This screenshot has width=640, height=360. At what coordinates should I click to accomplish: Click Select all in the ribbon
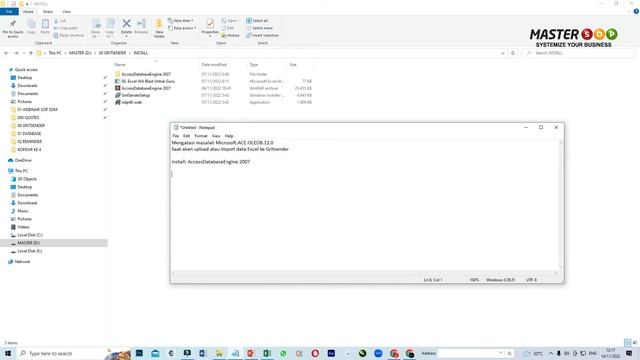click(257, 21)
